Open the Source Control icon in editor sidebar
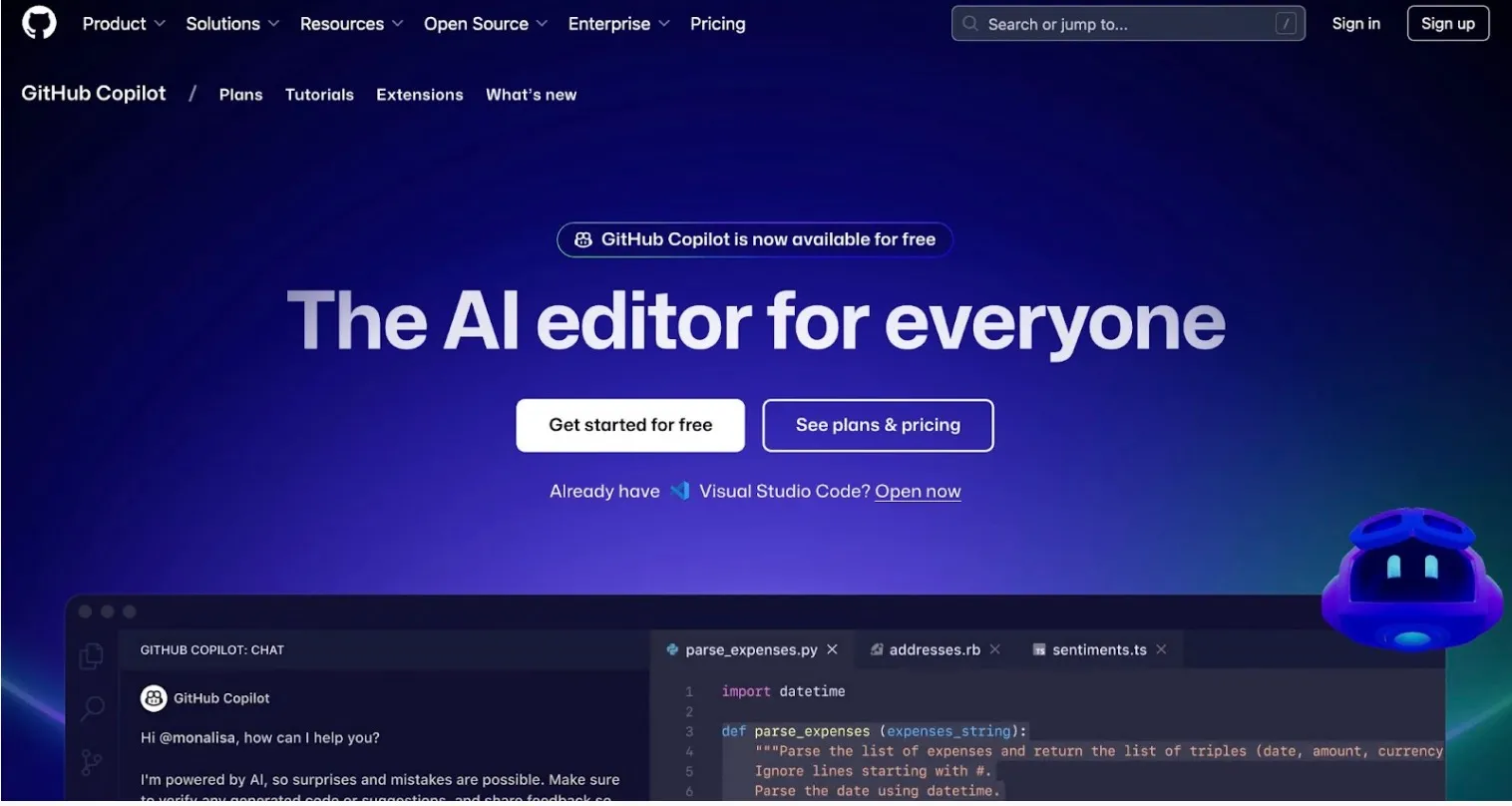Image resolution: width=1512 pixels, height=806 pixels. (x=91, y=762)
